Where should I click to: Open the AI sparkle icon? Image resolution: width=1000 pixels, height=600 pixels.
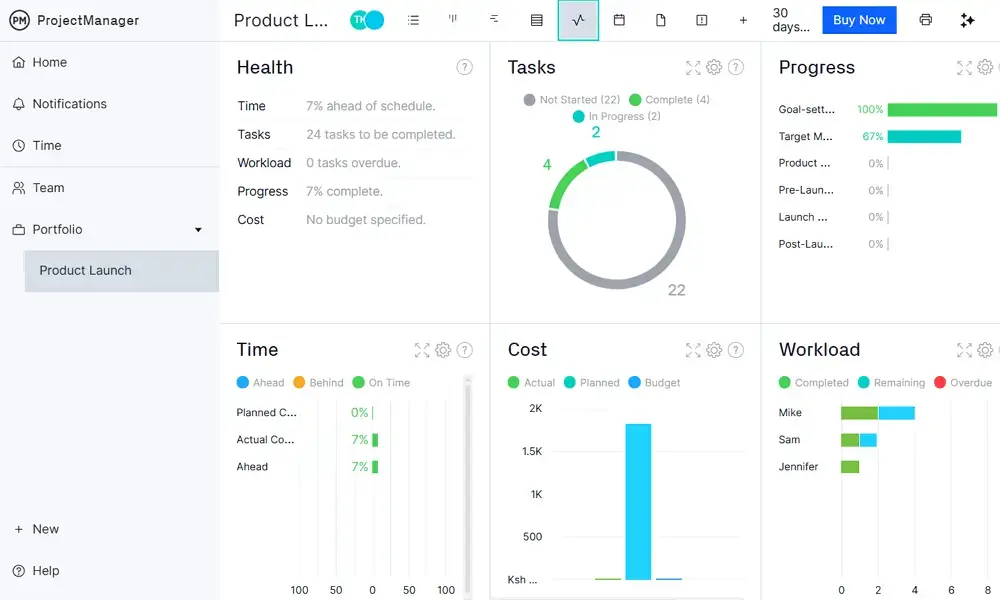coord(967,20)
